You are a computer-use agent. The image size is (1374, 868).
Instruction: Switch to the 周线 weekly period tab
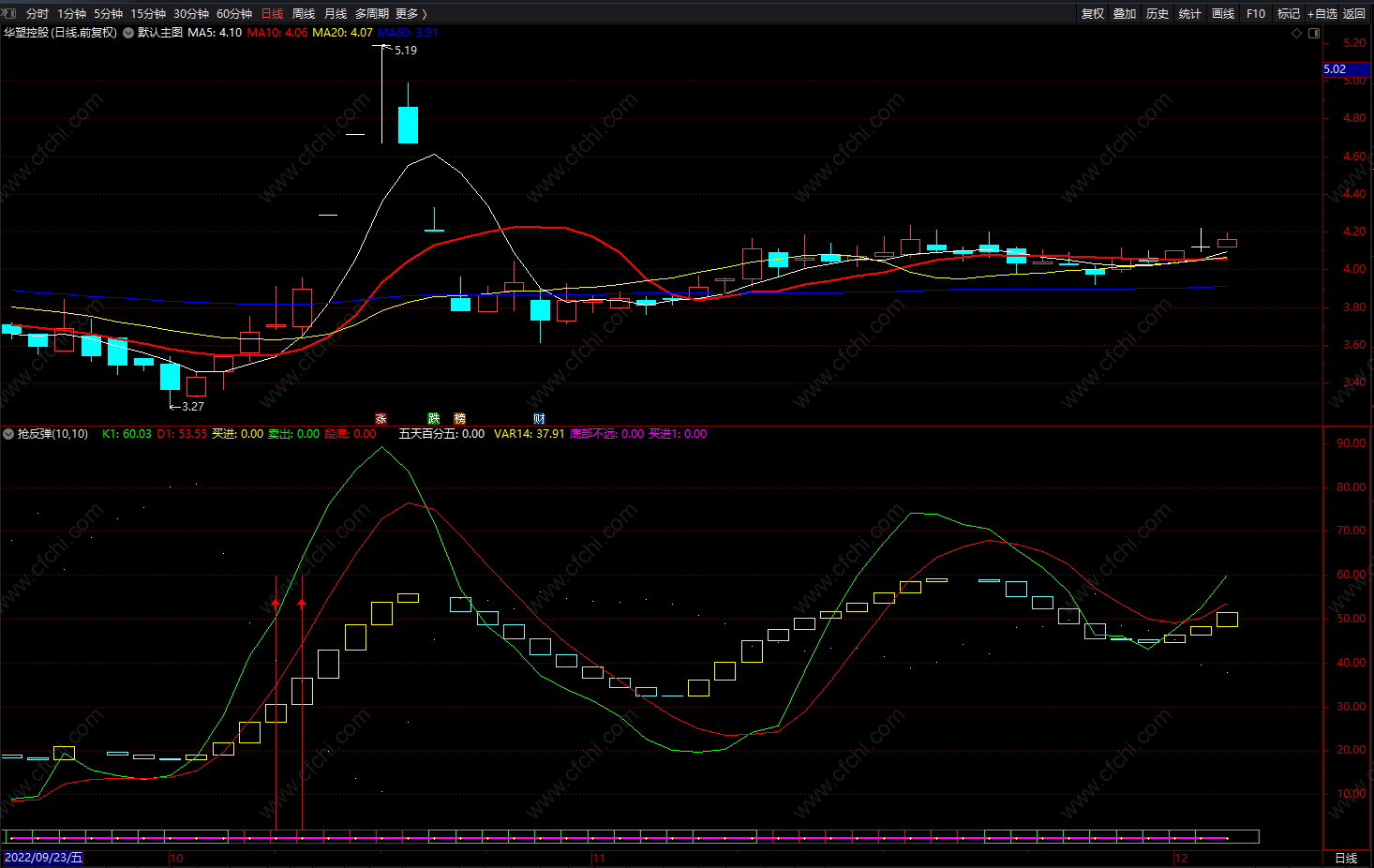[x=304, y=13]
